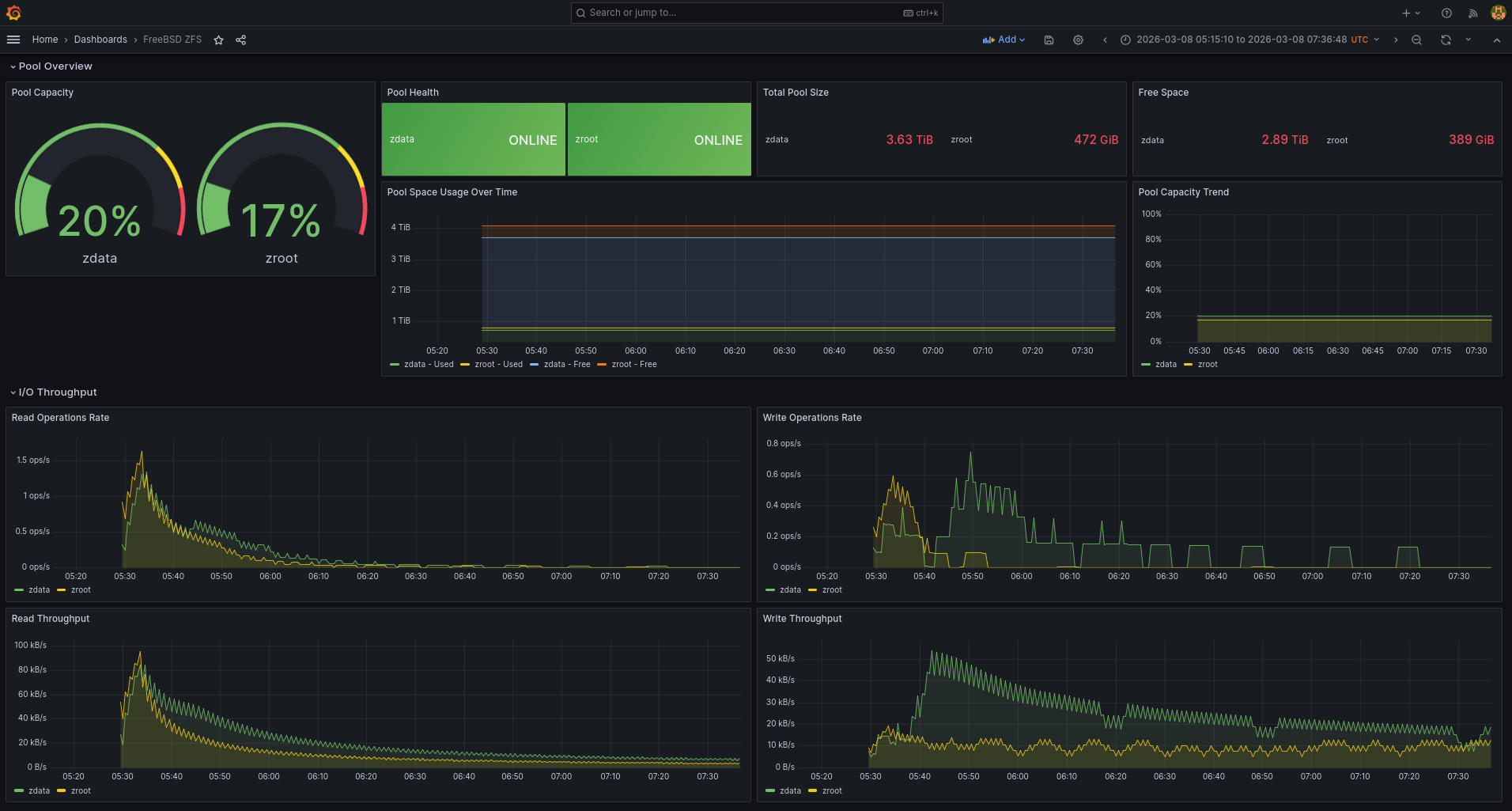Open Dashboards from the breadcrumb
Screen dimensions: 1512x811
100,40
